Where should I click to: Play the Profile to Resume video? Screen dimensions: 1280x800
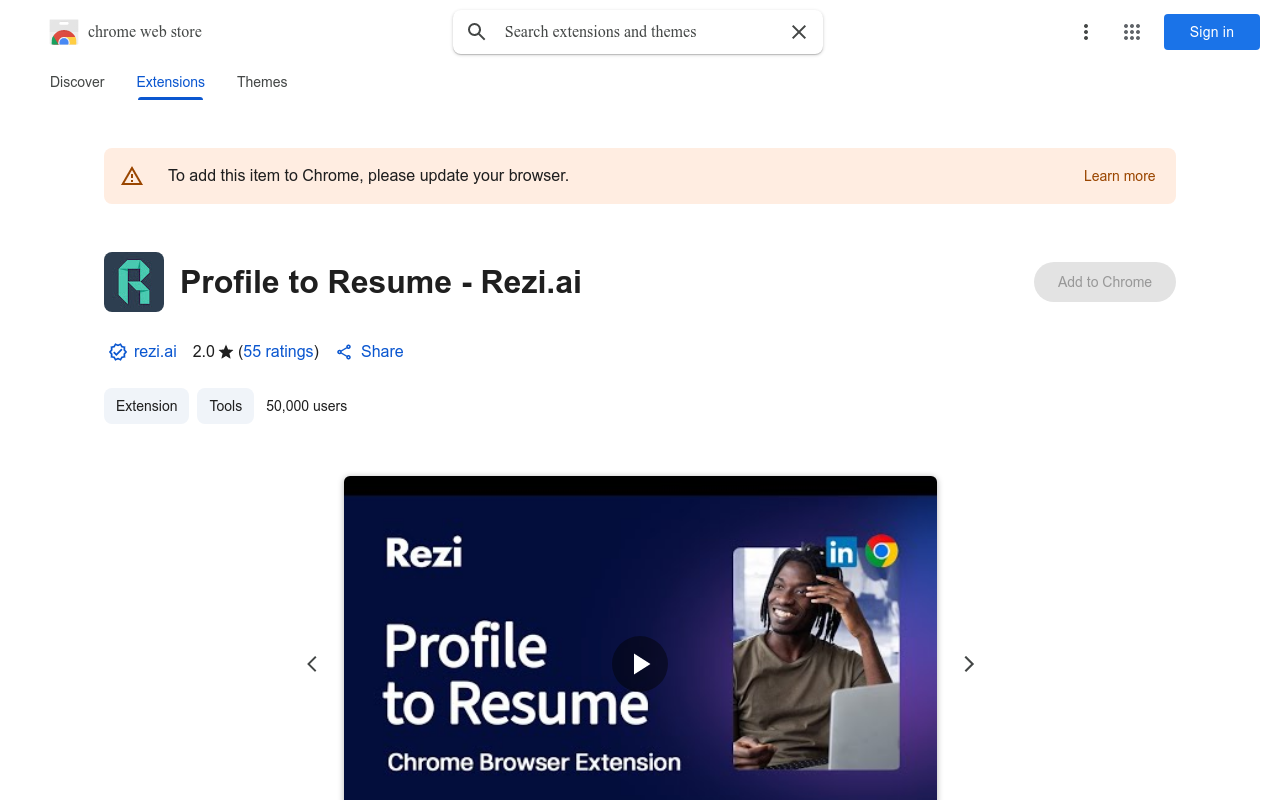[x=640, y=664]
